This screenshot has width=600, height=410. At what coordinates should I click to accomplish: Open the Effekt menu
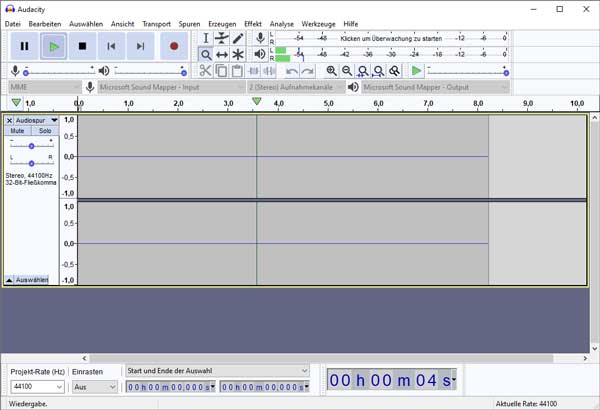[x=253, y=24]
